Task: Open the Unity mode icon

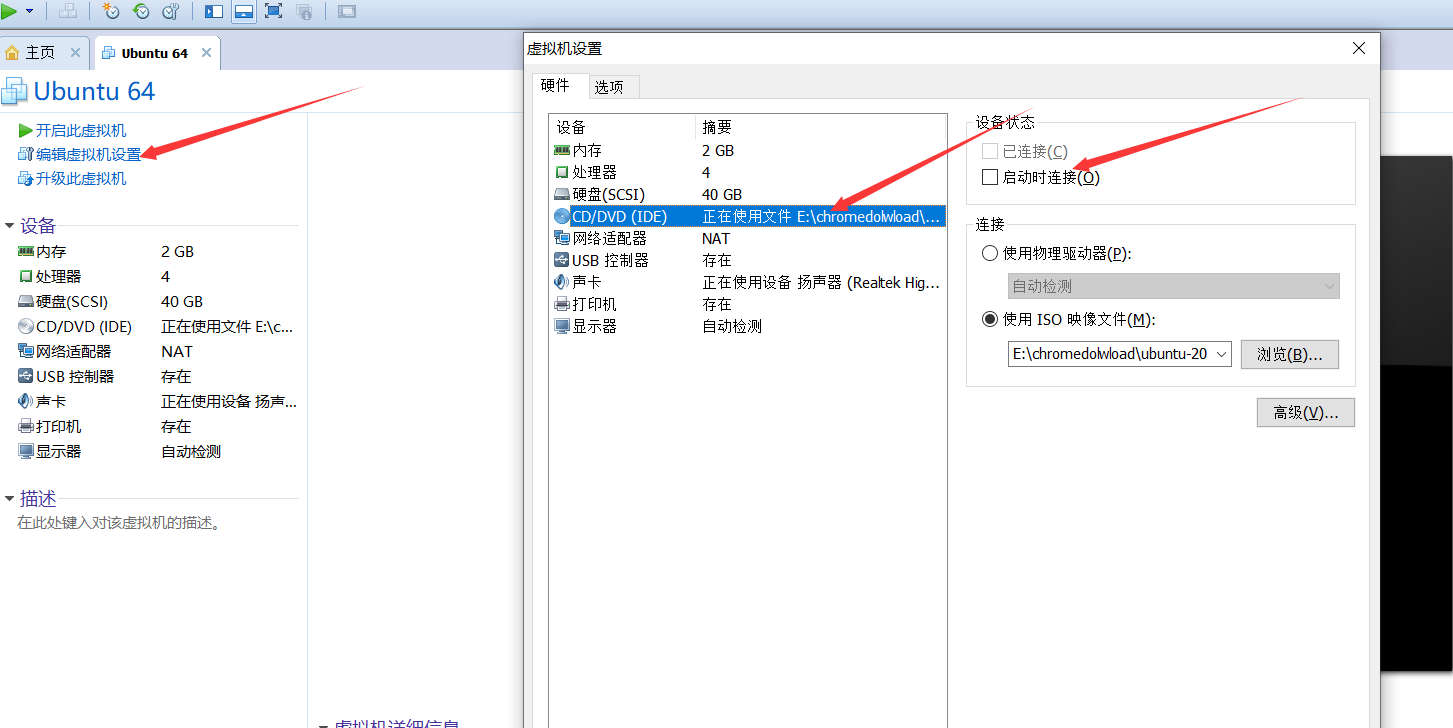Action: pyautogui.click(x=304, y=11)
